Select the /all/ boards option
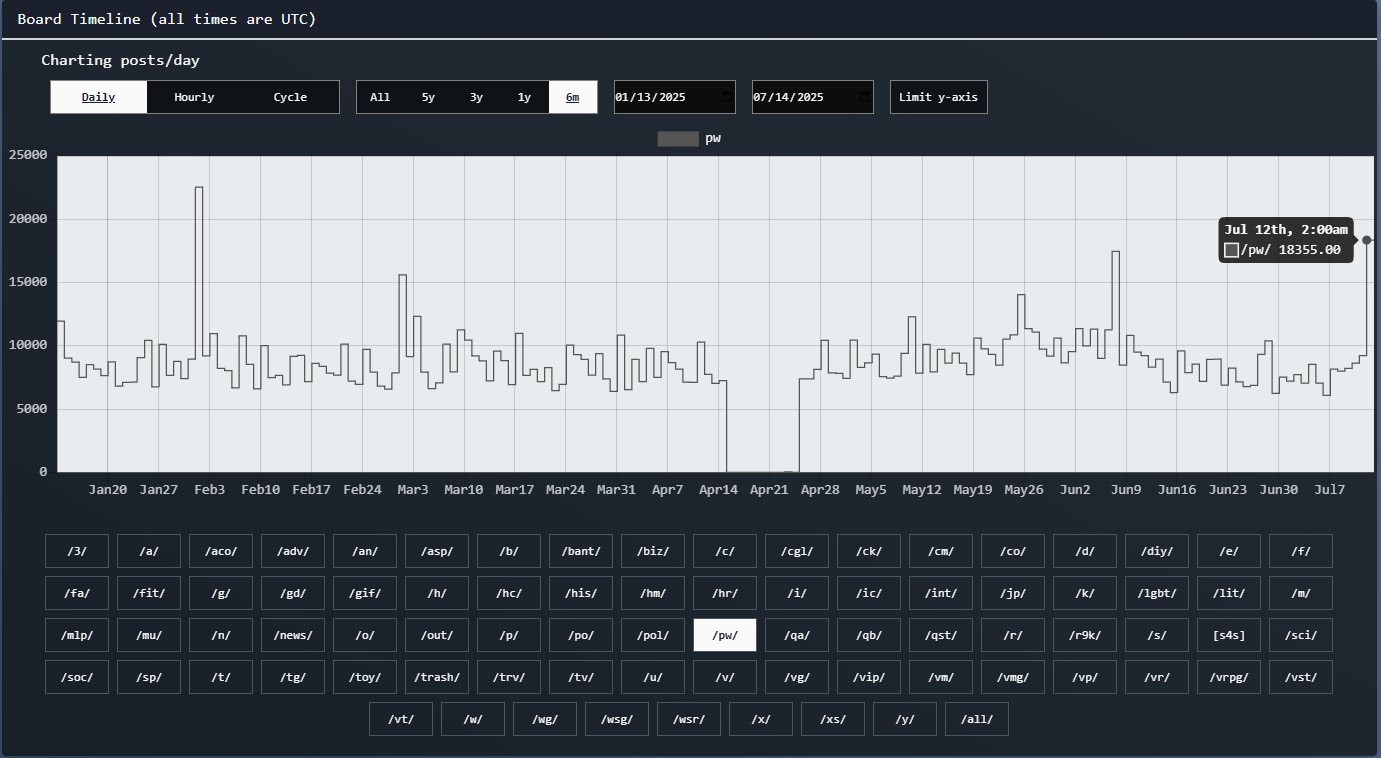Viewport: 1381px width, 758px height. pos(977,719)
